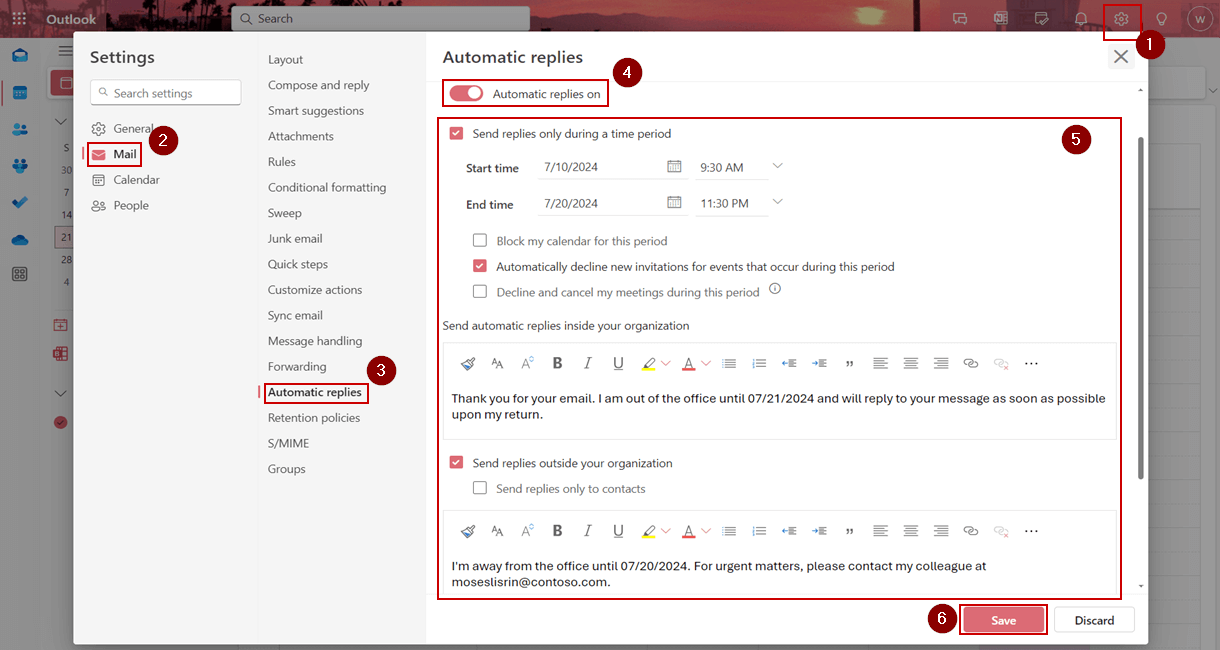The height and width of the screenshot is (650, 1220).
Task: Open the Calendar settings category
Action: click(x=136, y=180)
